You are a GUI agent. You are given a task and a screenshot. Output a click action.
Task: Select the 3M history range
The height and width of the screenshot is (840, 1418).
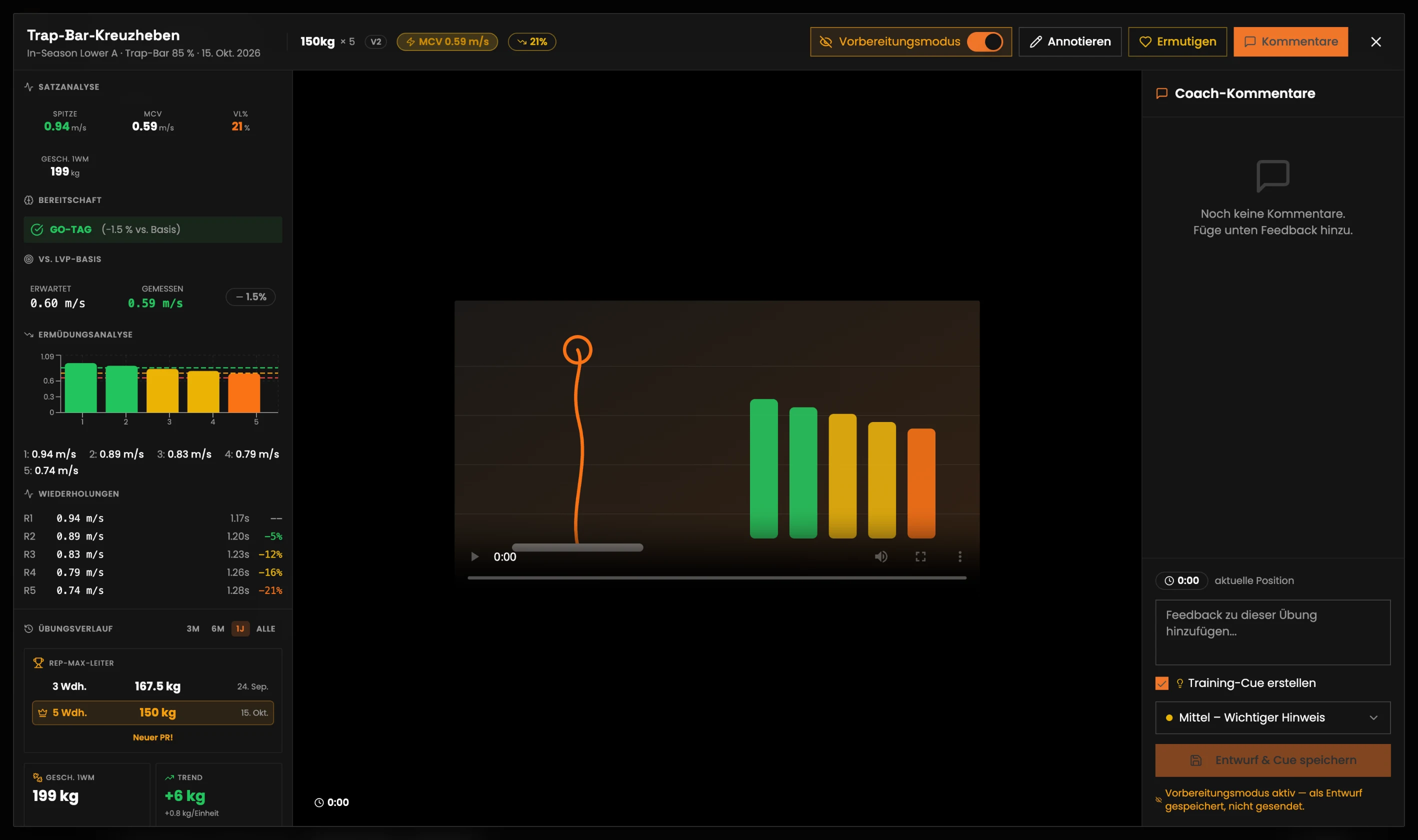coord(193,628)
